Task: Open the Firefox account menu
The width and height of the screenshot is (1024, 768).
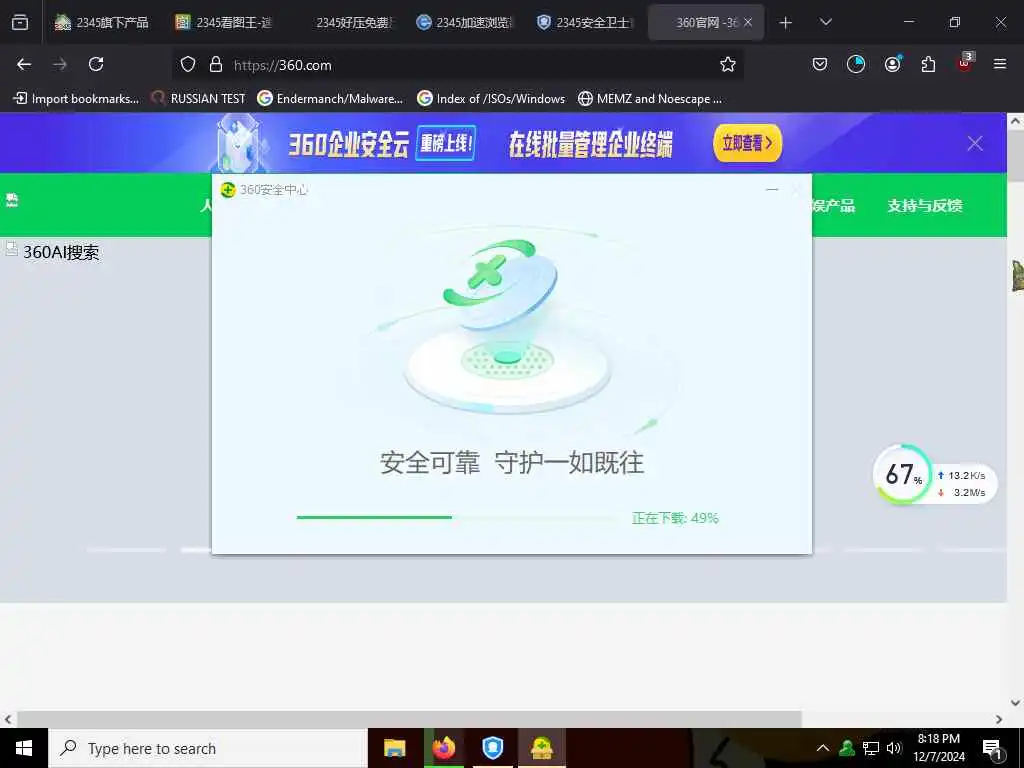Action: tap(892, 64)
